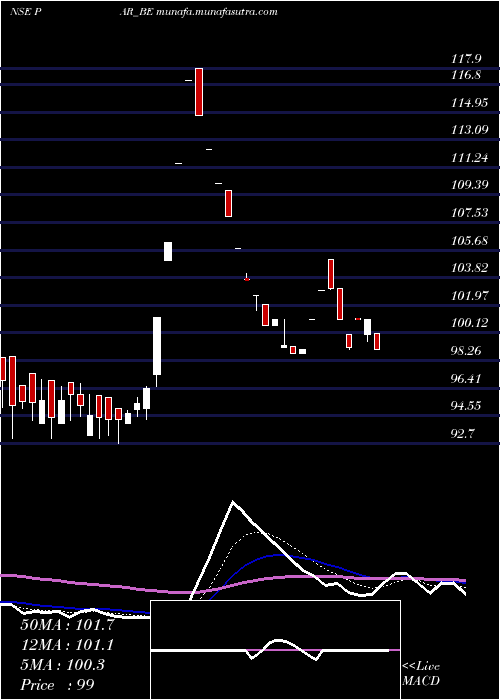Viewport: 500px width, 700px height.
Task: Click the 92.7 price level label
Action: (464, 433)
